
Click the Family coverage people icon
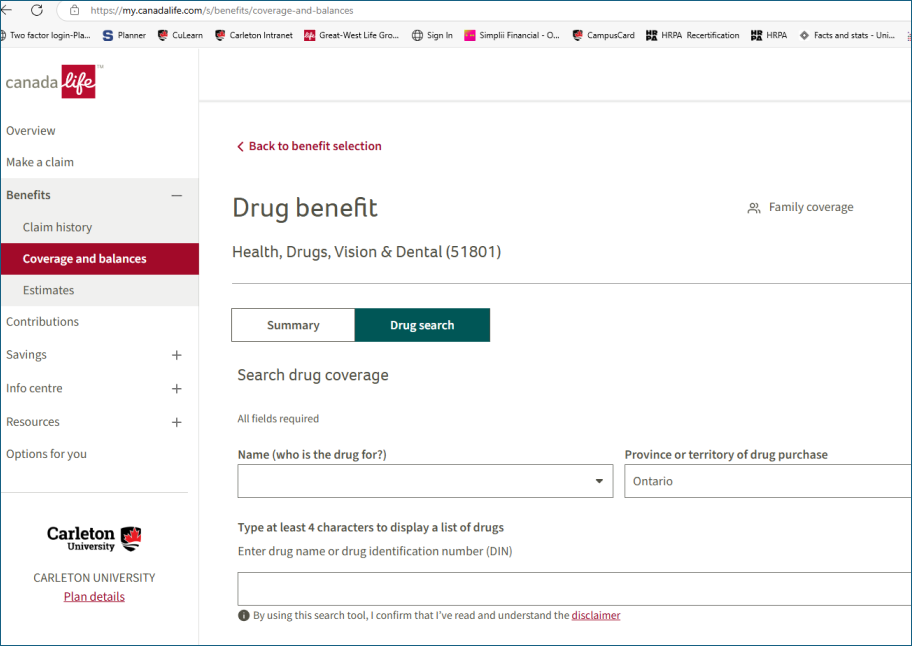(x=754, y=208)
